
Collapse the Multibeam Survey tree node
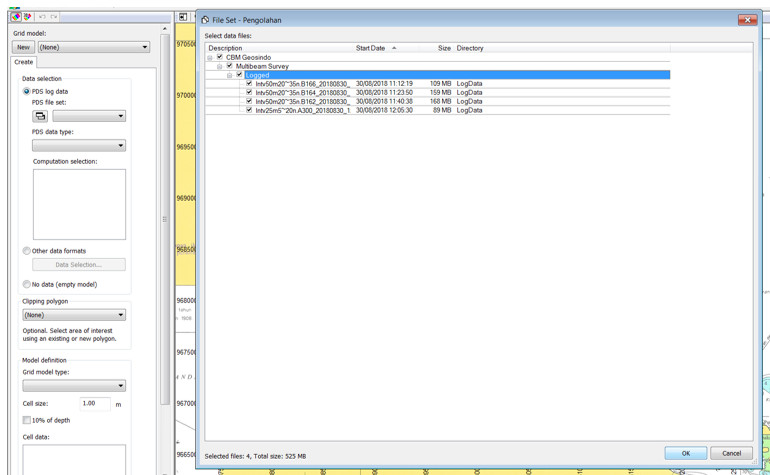[x=220, y=66]
